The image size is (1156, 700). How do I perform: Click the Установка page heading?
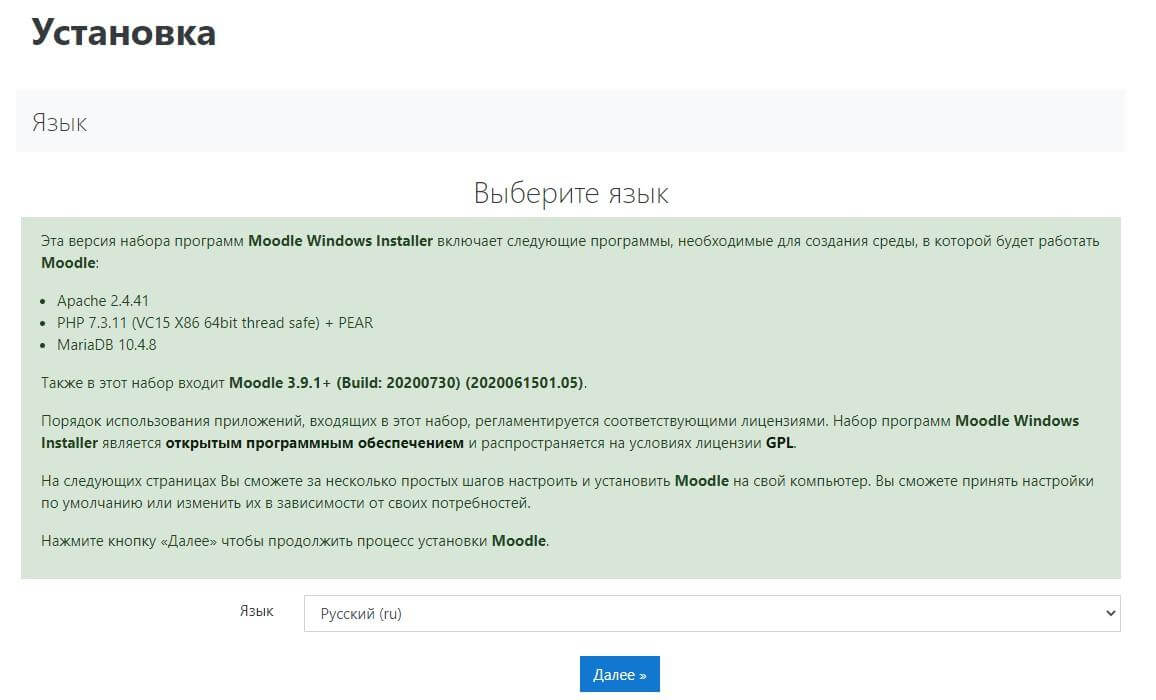pyautogui.click(x=123, y=32)
